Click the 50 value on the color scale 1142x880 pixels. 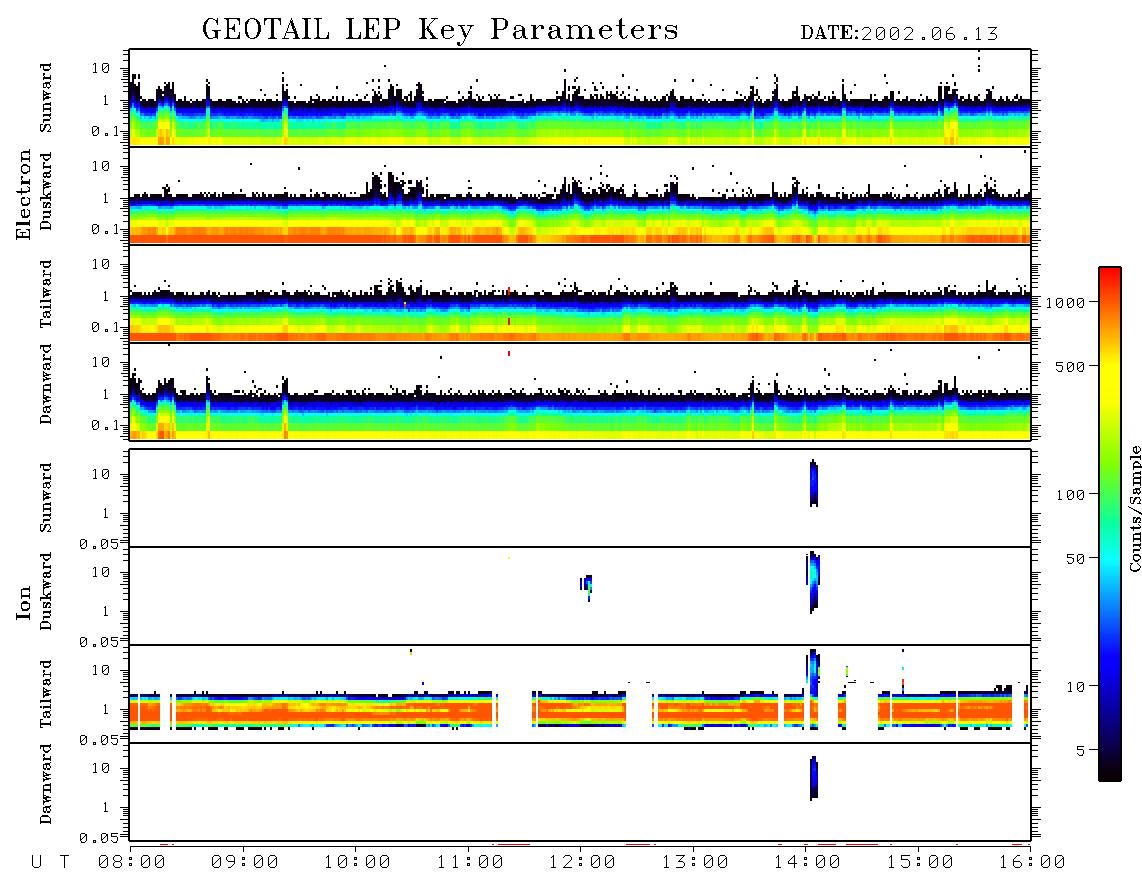click(1075, 559)
